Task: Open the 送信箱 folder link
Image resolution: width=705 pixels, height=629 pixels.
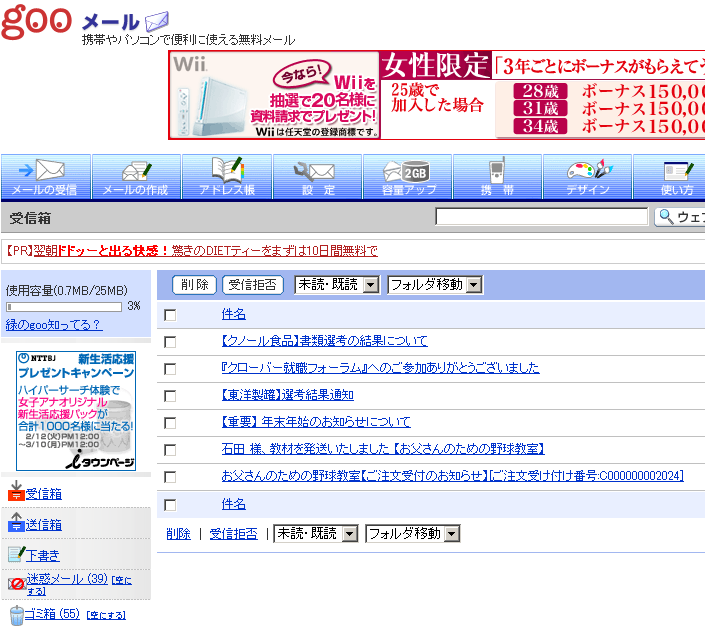Action: tap(44, 525)
